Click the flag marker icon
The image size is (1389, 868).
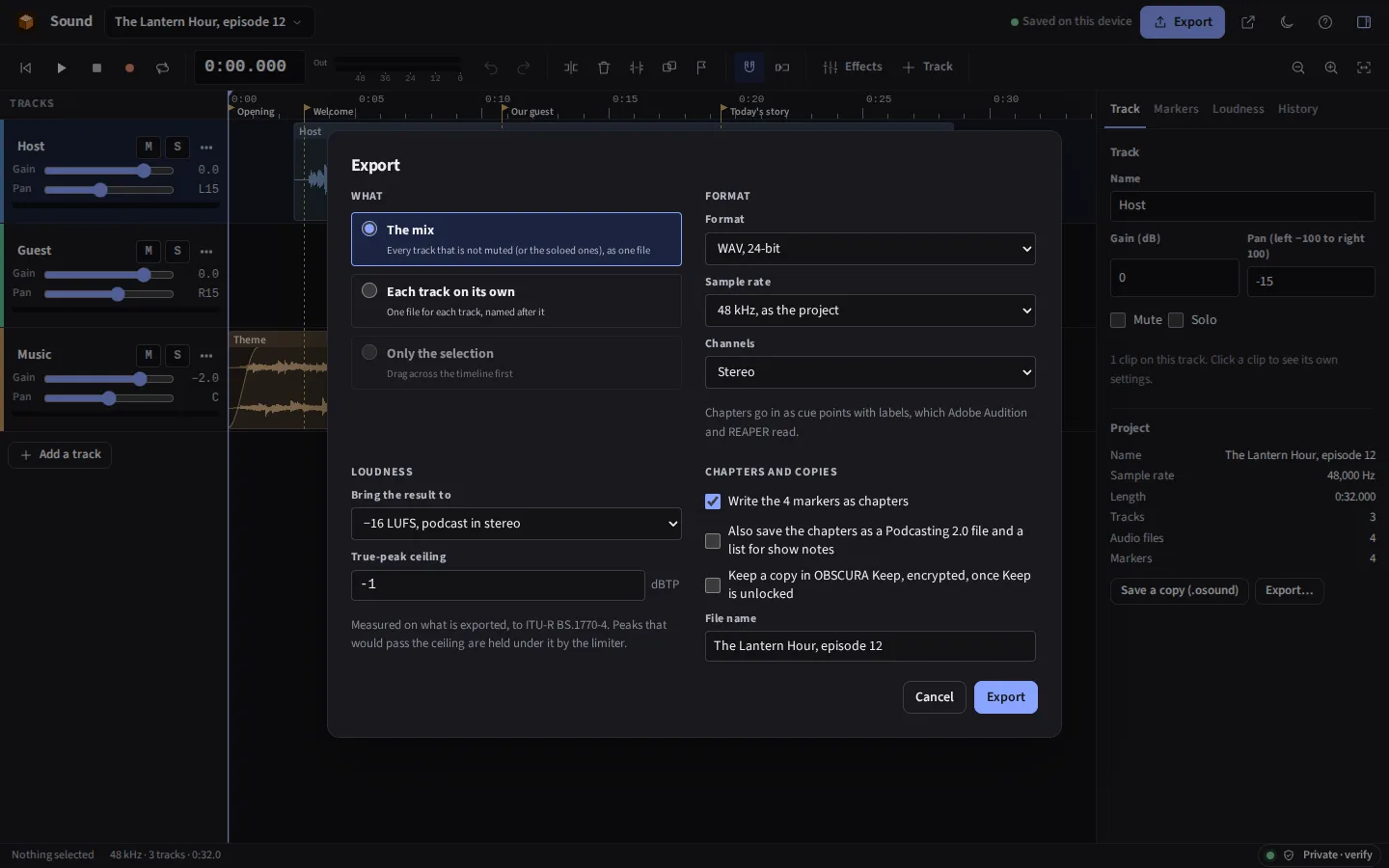tap(702, 68)
